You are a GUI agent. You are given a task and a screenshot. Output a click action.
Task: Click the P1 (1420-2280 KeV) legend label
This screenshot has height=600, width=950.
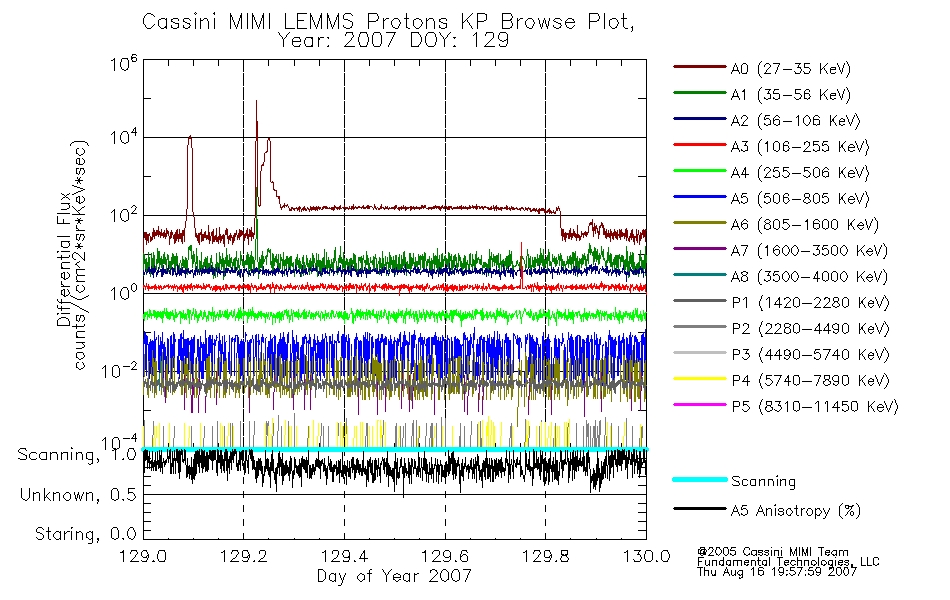pos(810,303)
